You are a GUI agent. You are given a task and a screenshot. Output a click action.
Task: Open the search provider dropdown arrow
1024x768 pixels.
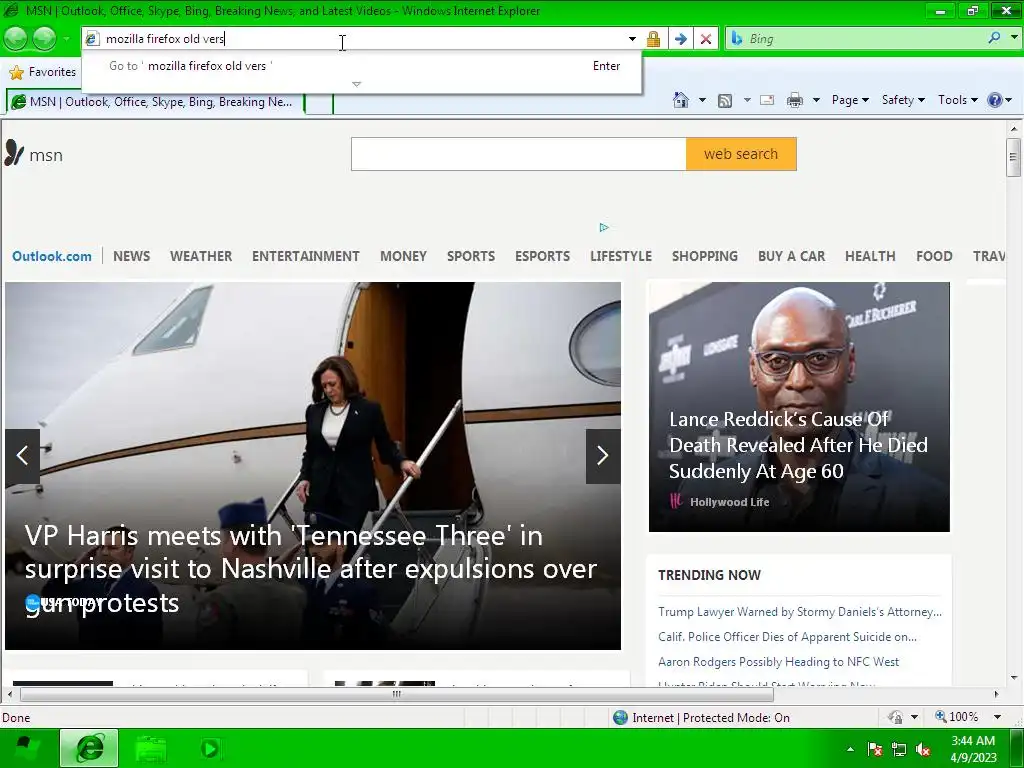tap(1014, 38)
